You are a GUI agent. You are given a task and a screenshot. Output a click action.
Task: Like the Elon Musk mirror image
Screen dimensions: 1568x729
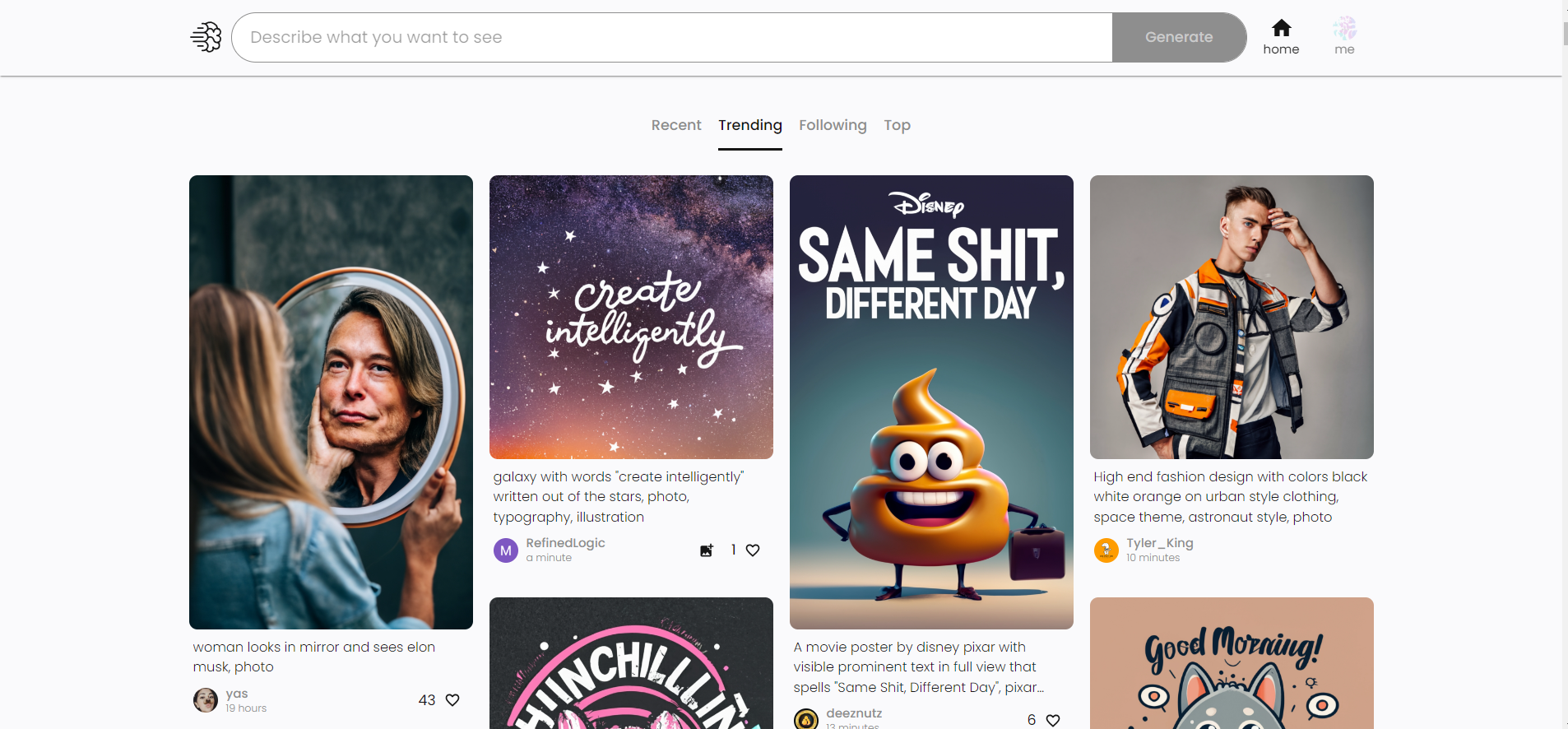(452, 700)
